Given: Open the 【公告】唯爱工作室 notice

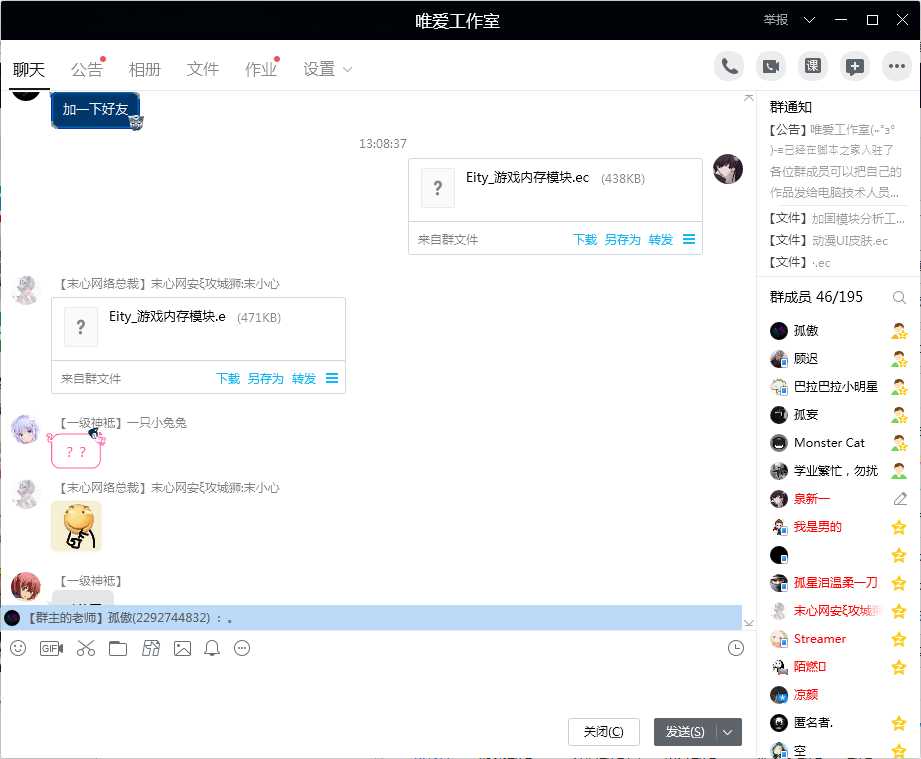Looking at the screenshot, I should coord(835,161).
